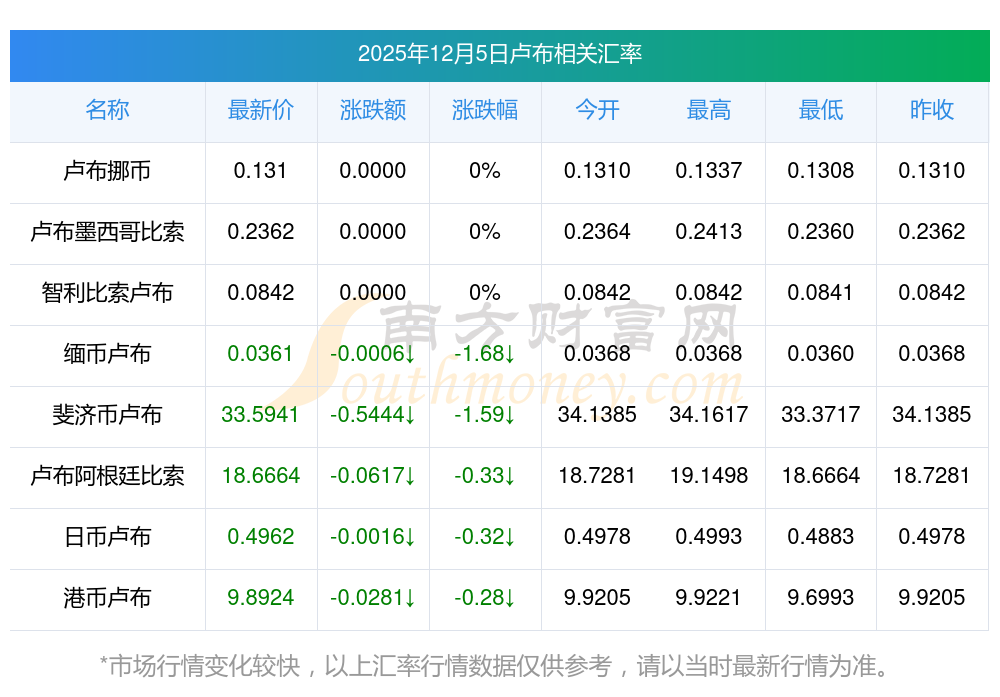
Task: Click the down arrow next to -0.28
Action: (509, 598)
